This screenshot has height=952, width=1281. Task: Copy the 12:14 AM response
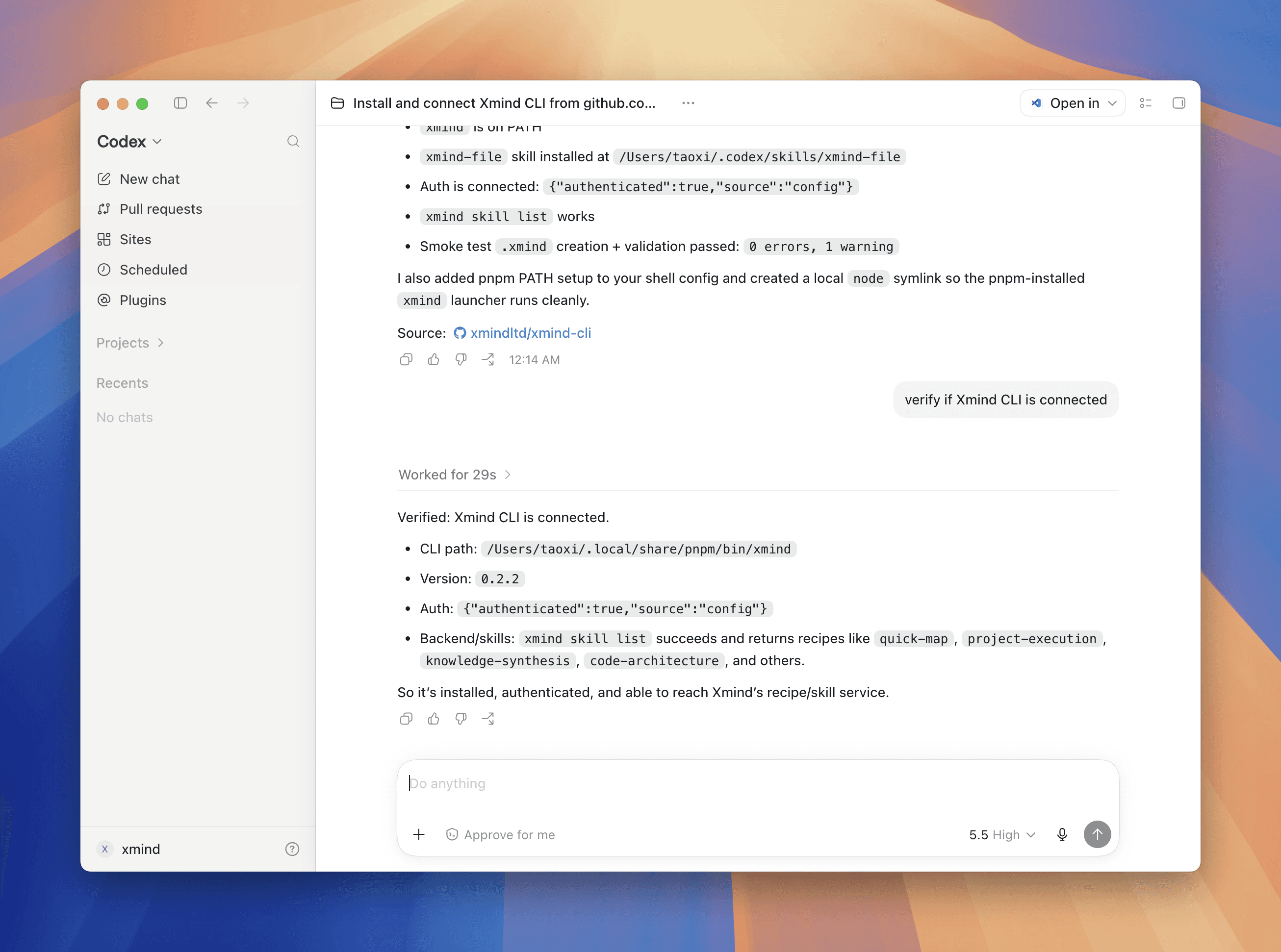(x=406, y=360)
